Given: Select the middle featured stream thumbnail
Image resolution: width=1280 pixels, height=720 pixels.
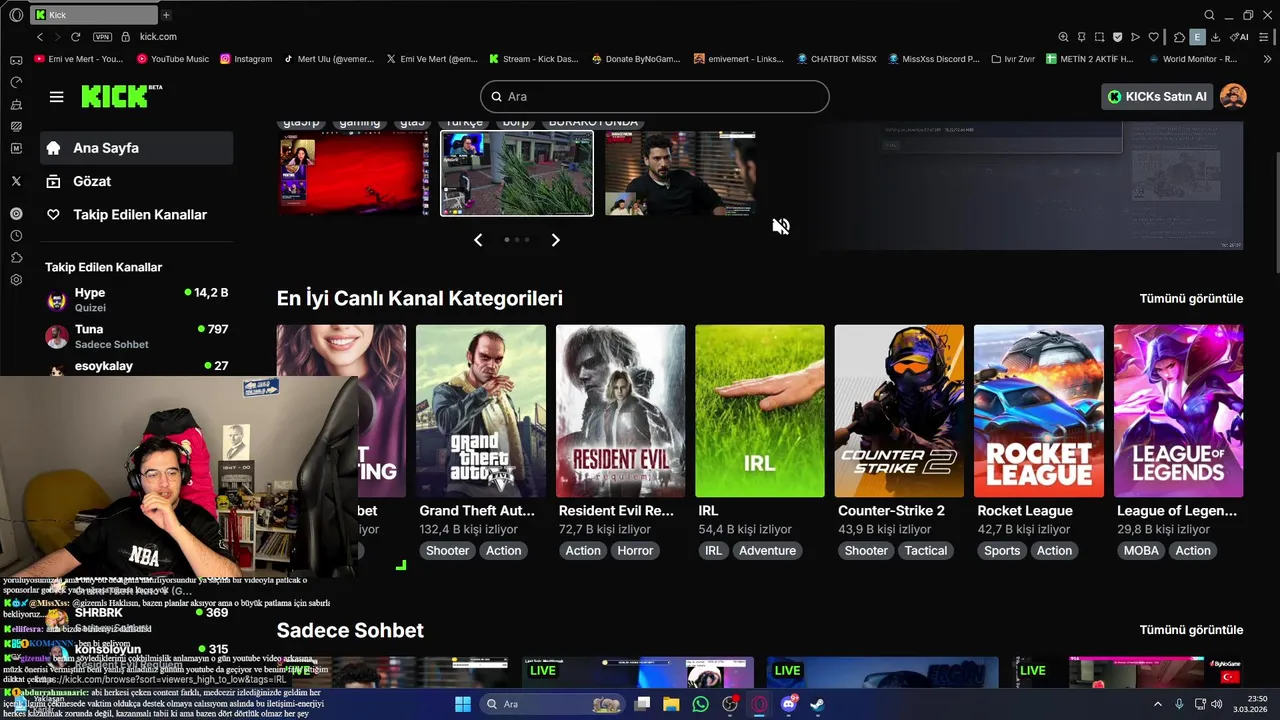Looking at the screenshot, I should pyautogui.click(x=517, y=173).
